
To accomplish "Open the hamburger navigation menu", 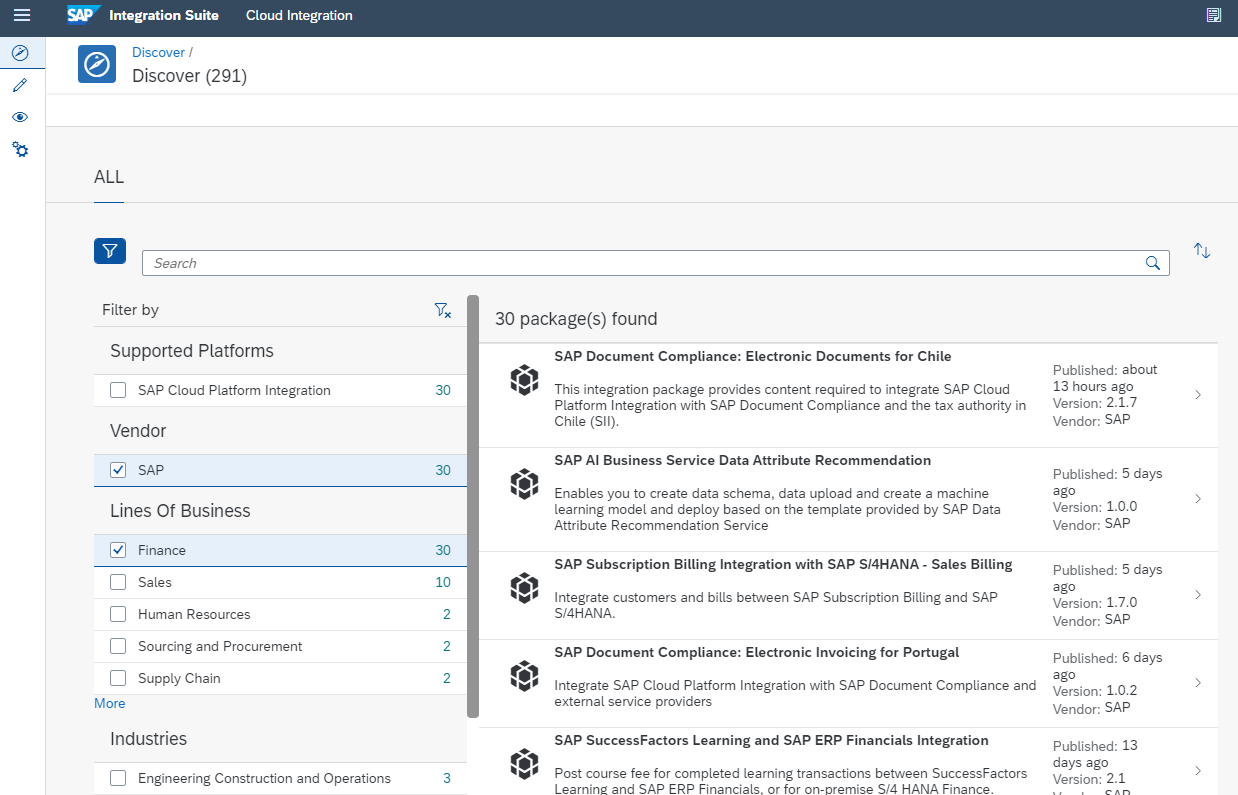I will 22,15.
